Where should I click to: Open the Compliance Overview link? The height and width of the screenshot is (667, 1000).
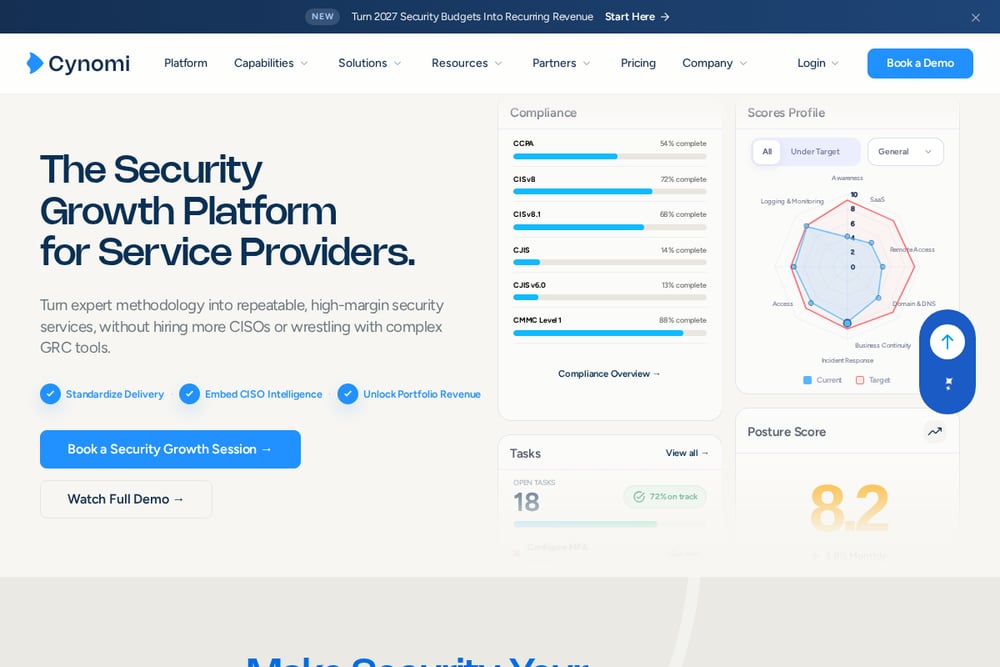(609, 374)
